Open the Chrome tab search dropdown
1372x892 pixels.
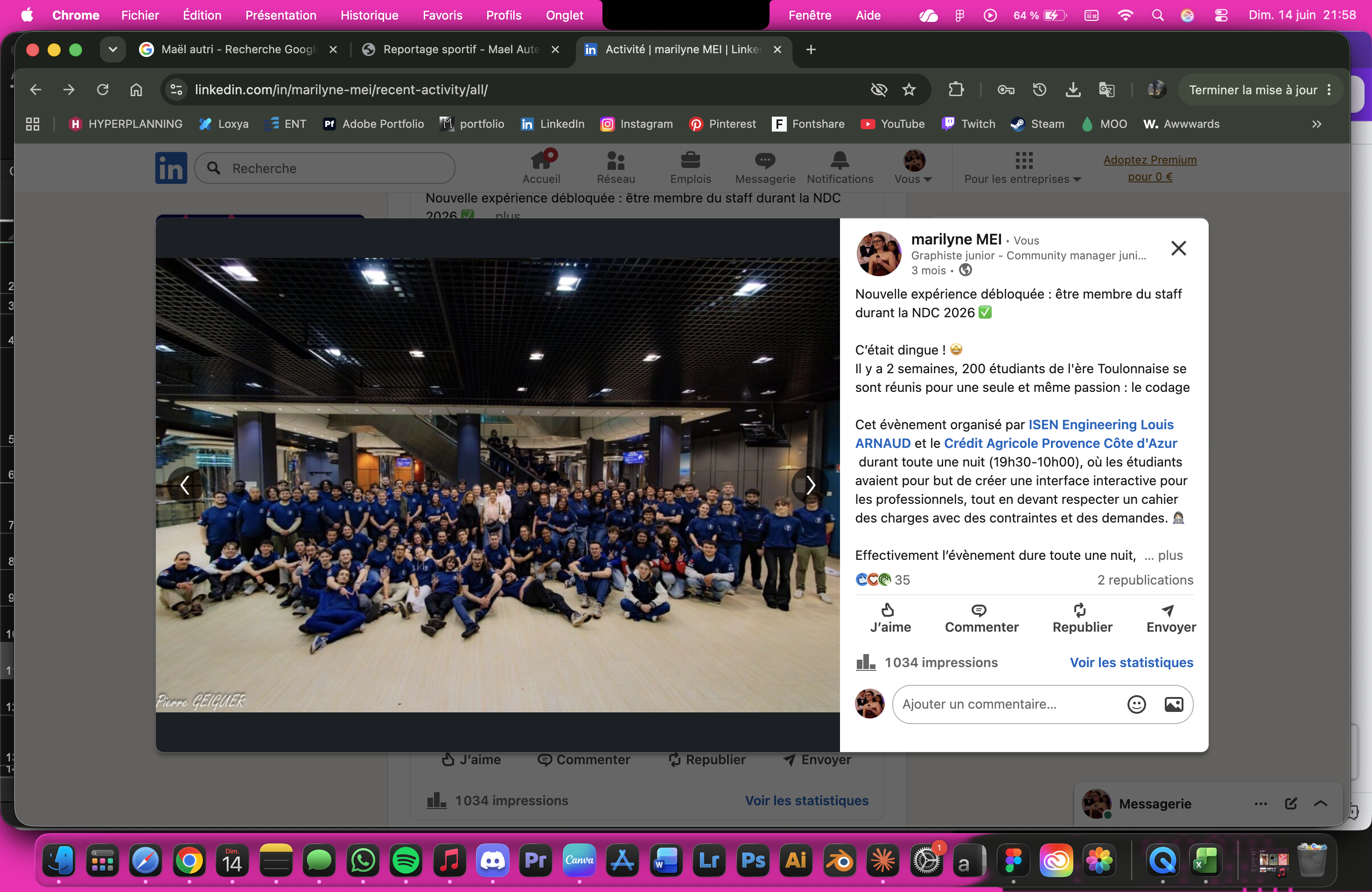coord(113,49)
